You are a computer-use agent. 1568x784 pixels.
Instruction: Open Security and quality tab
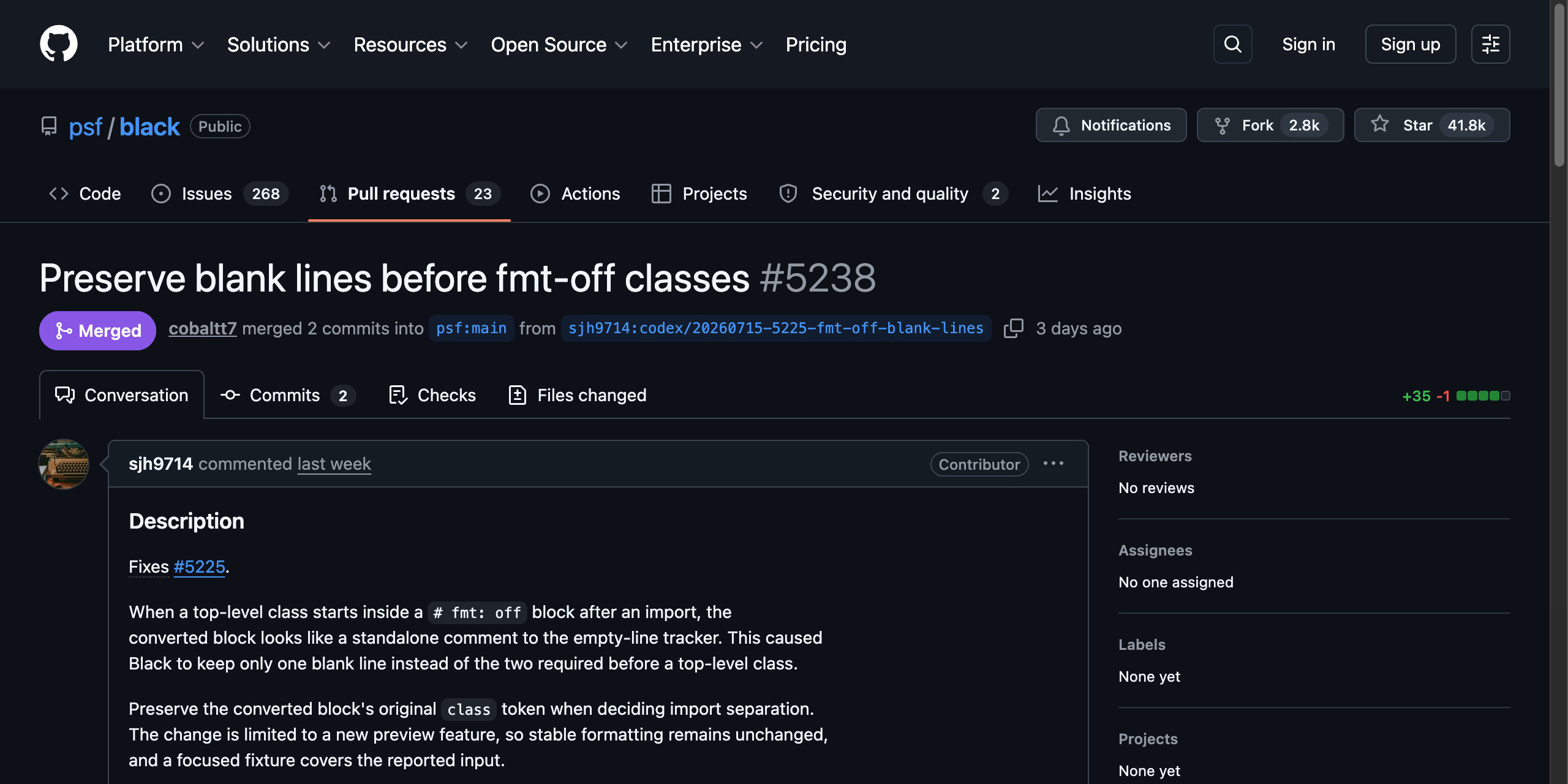[x=893, y=194]
